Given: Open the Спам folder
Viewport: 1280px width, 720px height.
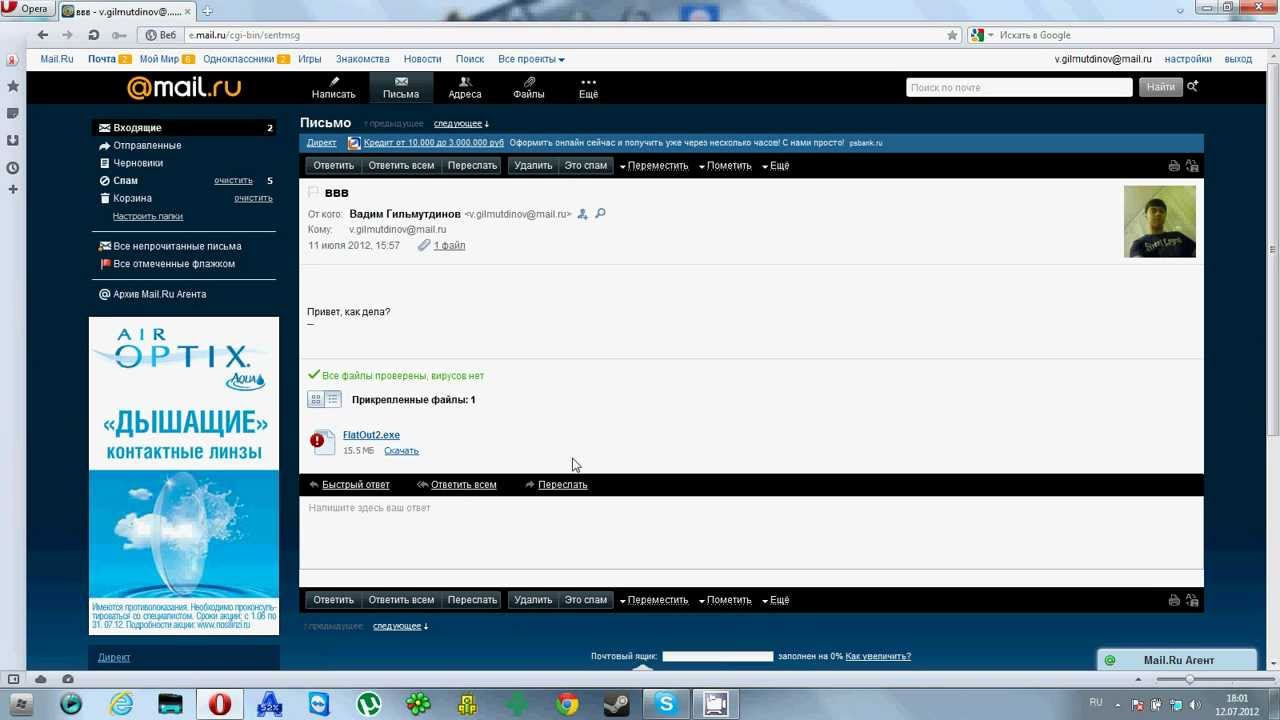Looking at the screenshot, I should coord(125,181).
